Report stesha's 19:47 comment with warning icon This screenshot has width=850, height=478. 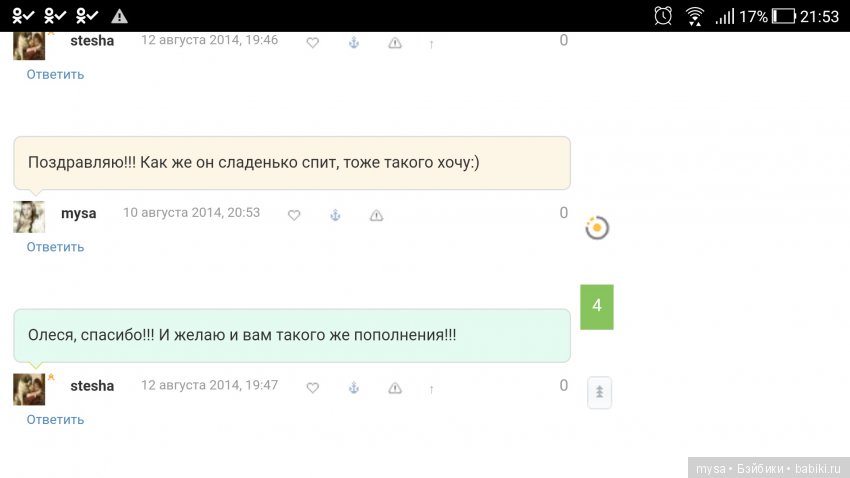pos(395,388)
